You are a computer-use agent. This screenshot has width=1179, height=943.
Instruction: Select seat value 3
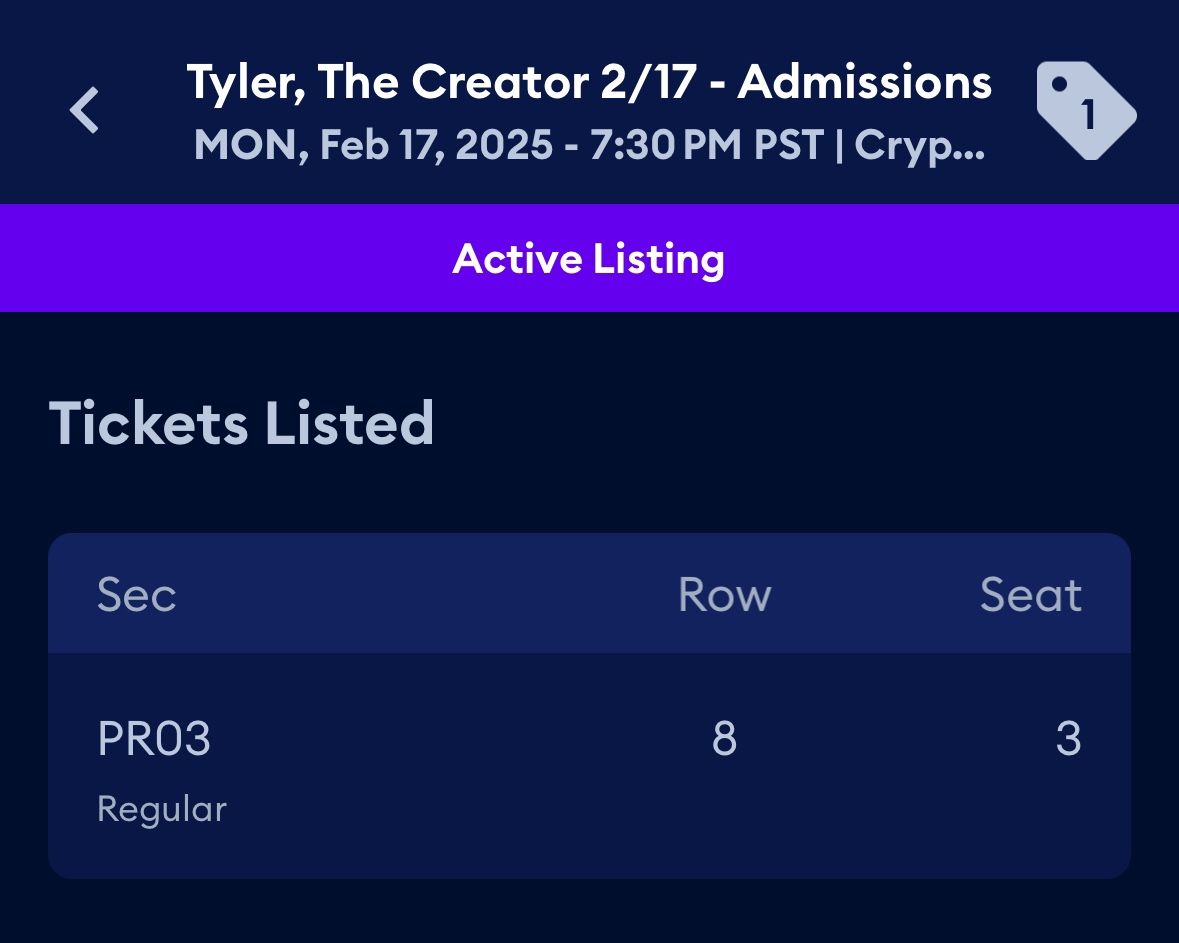[x=1068, y=740]
